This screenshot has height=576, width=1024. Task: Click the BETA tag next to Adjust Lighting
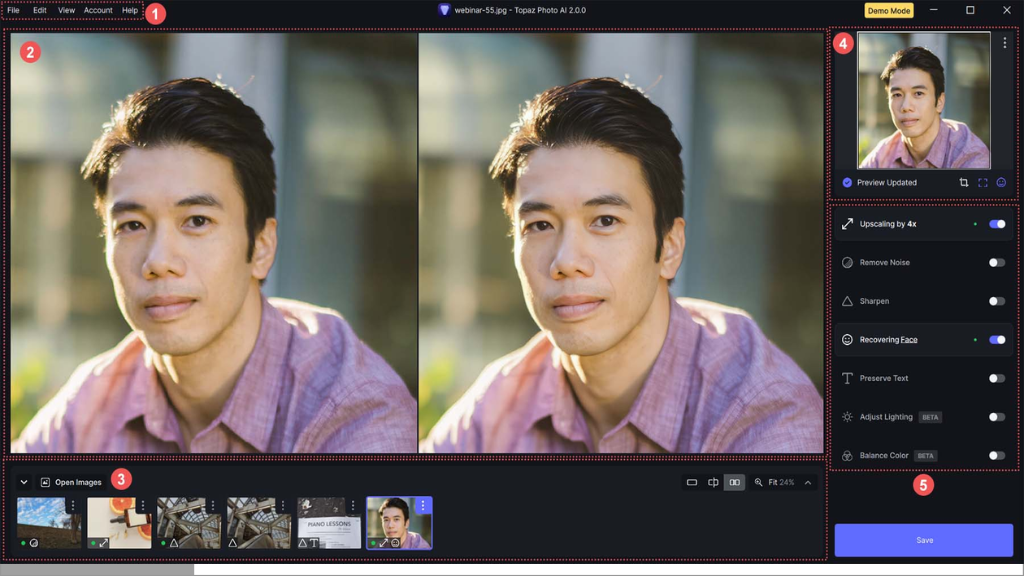coord(930,417)
